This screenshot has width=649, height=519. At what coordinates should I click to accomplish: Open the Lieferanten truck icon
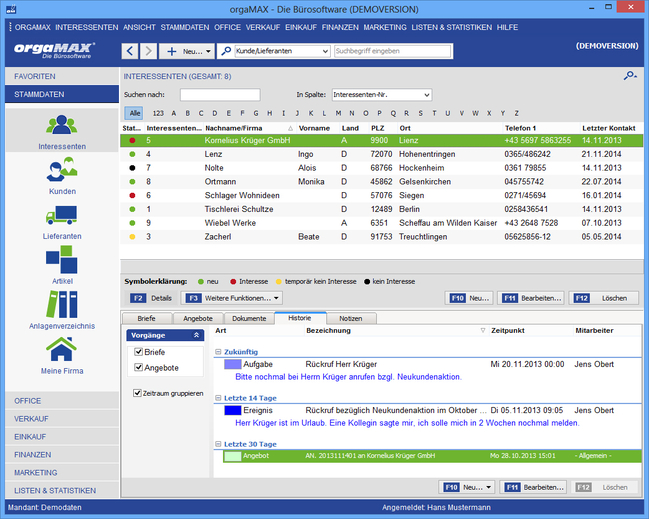[62, 215]
